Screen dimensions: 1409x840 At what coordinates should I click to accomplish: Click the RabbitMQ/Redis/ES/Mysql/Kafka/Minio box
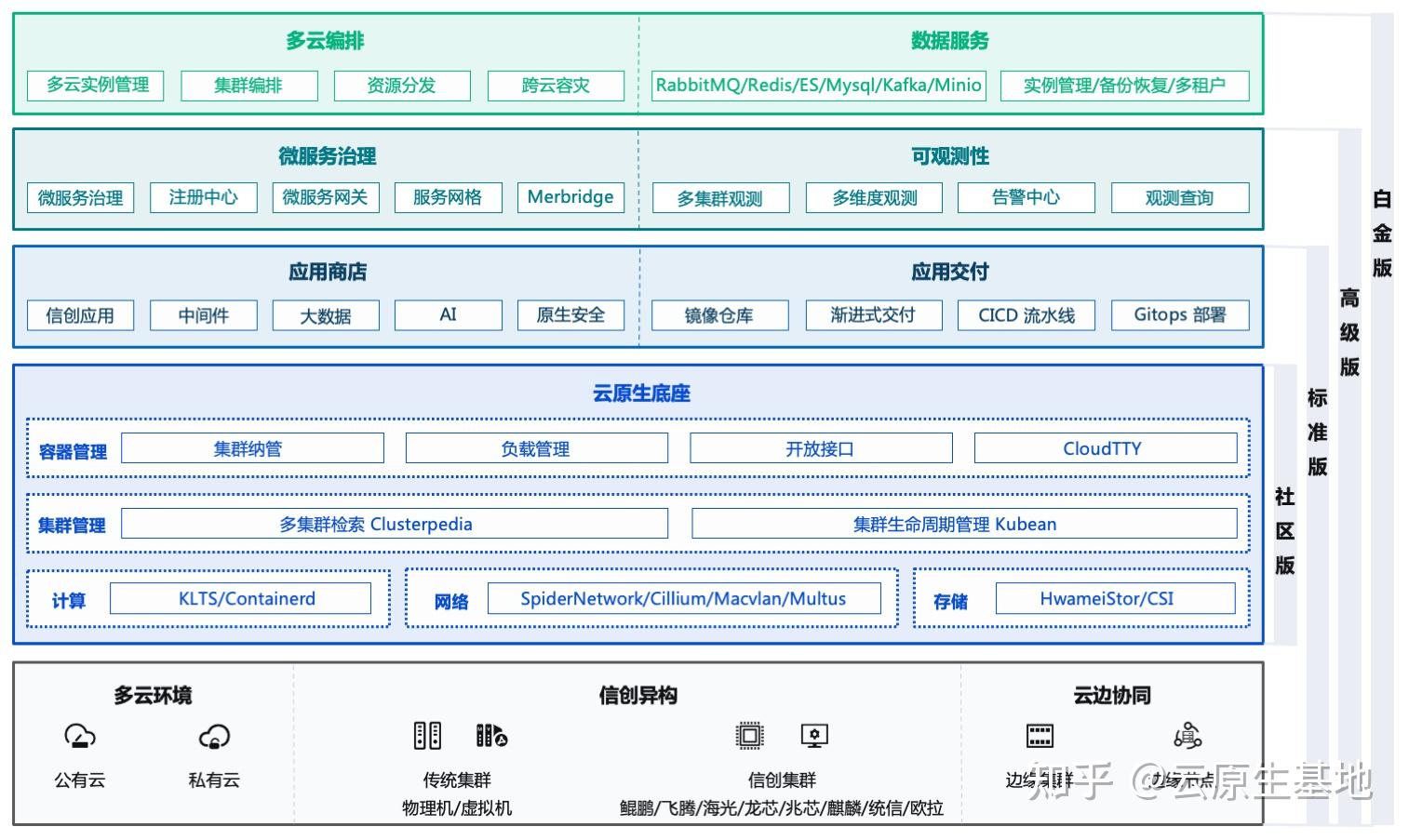(818, 86)
